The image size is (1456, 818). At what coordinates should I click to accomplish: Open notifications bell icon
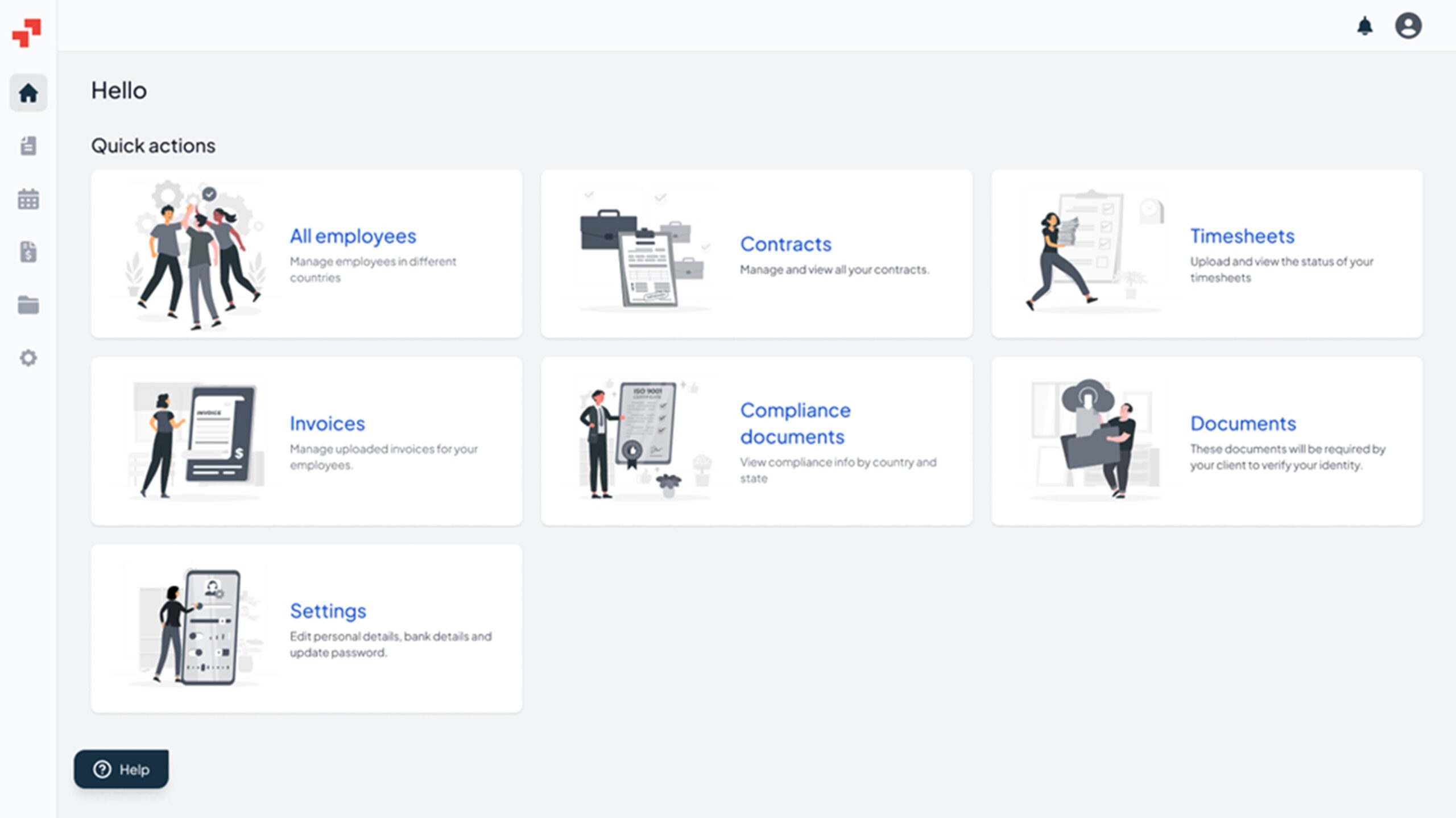1364,26
